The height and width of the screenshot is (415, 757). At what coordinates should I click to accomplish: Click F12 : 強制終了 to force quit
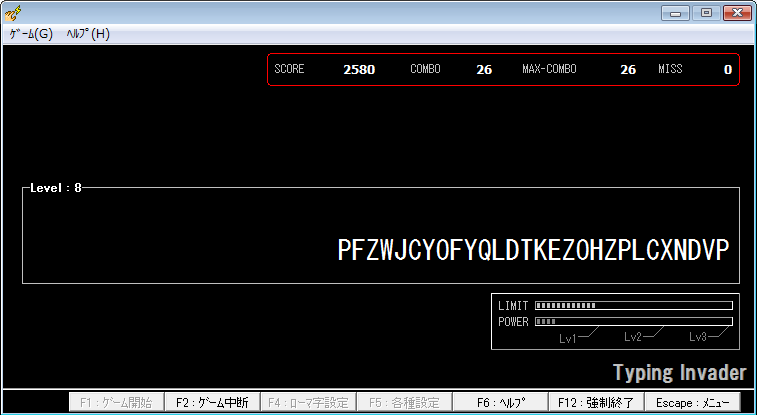coord(596,402)
